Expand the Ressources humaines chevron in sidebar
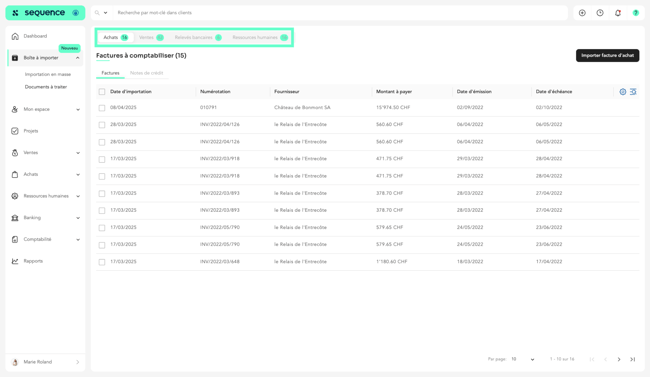Viewport: 650px width, 377px height. pos(78,196)
